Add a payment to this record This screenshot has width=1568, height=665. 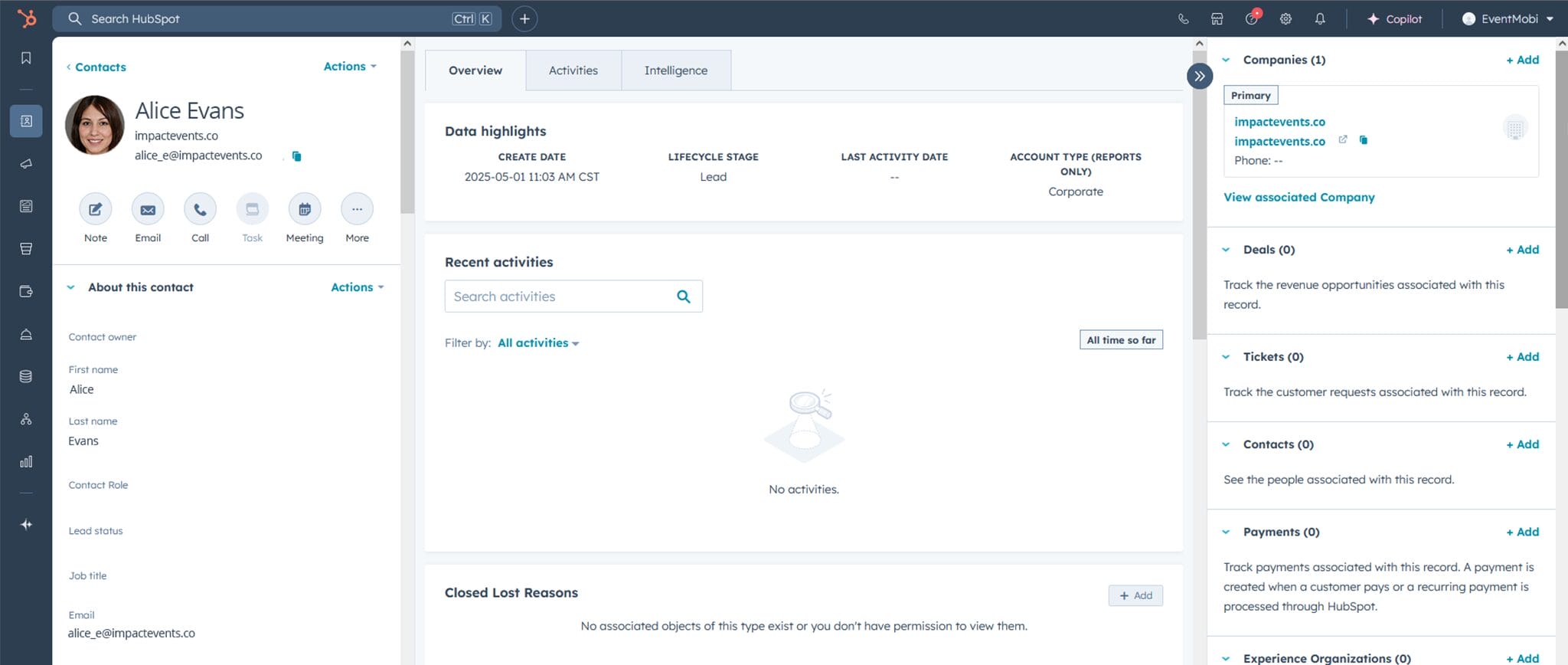(x=1522, y=532)
